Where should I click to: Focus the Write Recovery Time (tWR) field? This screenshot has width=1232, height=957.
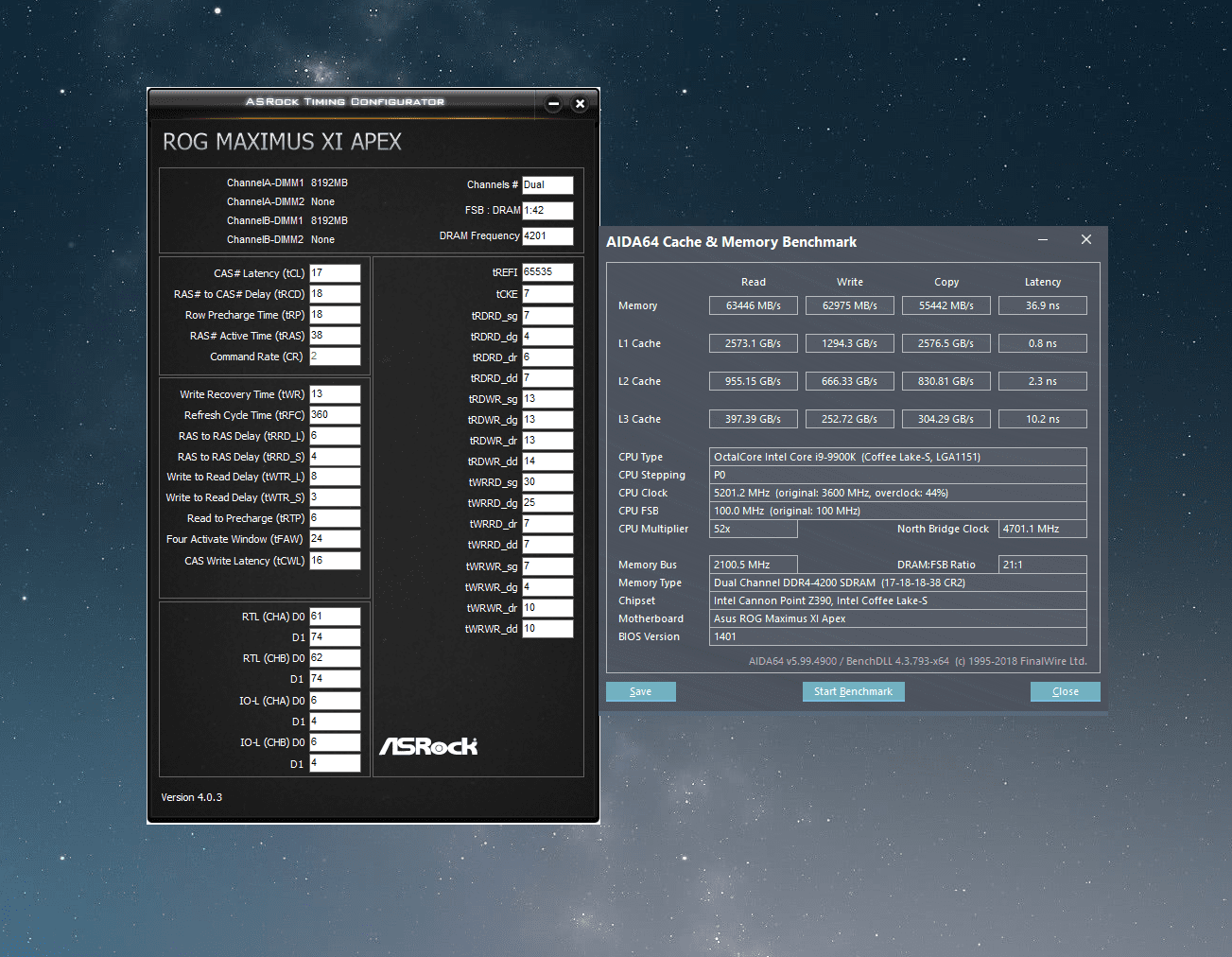coord(335,394)
